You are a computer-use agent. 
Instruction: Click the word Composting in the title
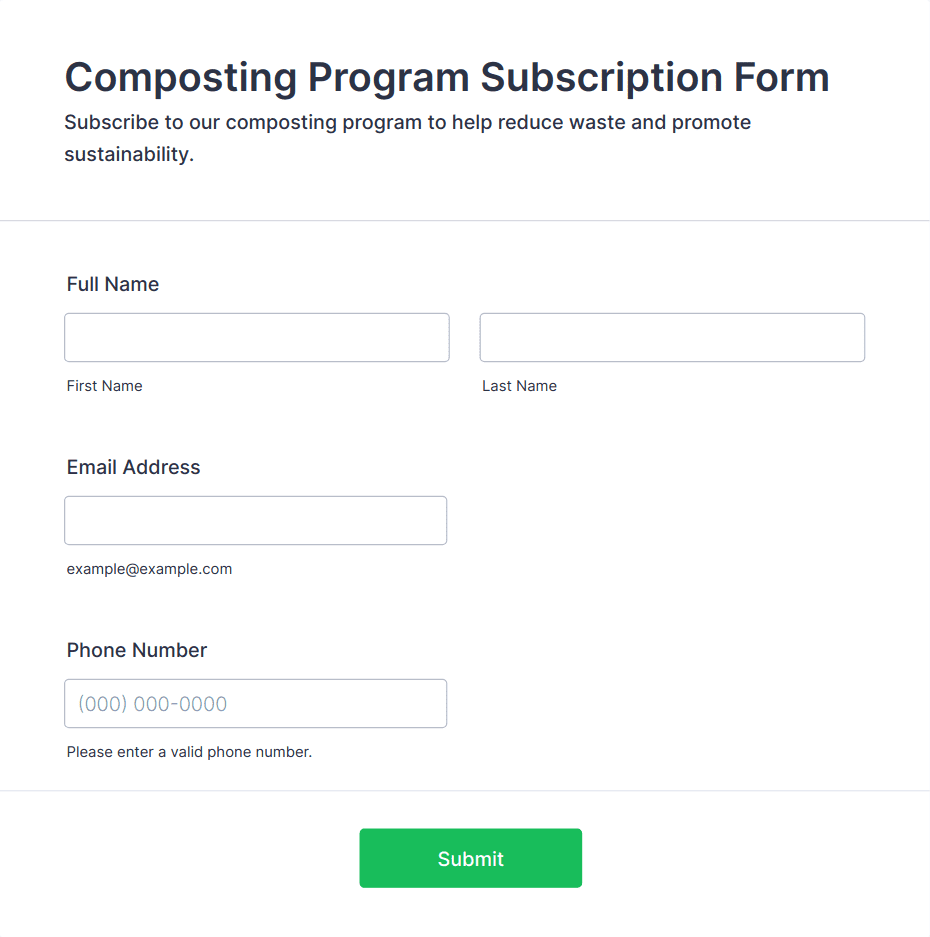pos(181,78)
